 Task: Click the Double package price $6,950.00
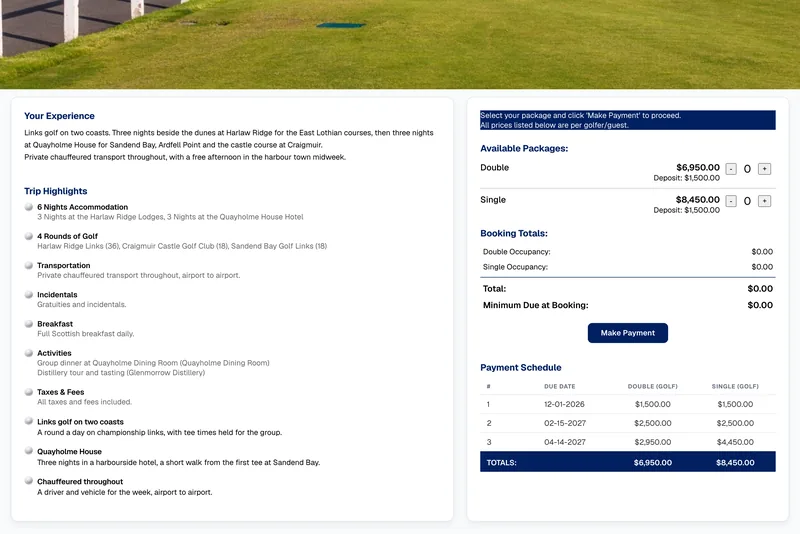697,167
